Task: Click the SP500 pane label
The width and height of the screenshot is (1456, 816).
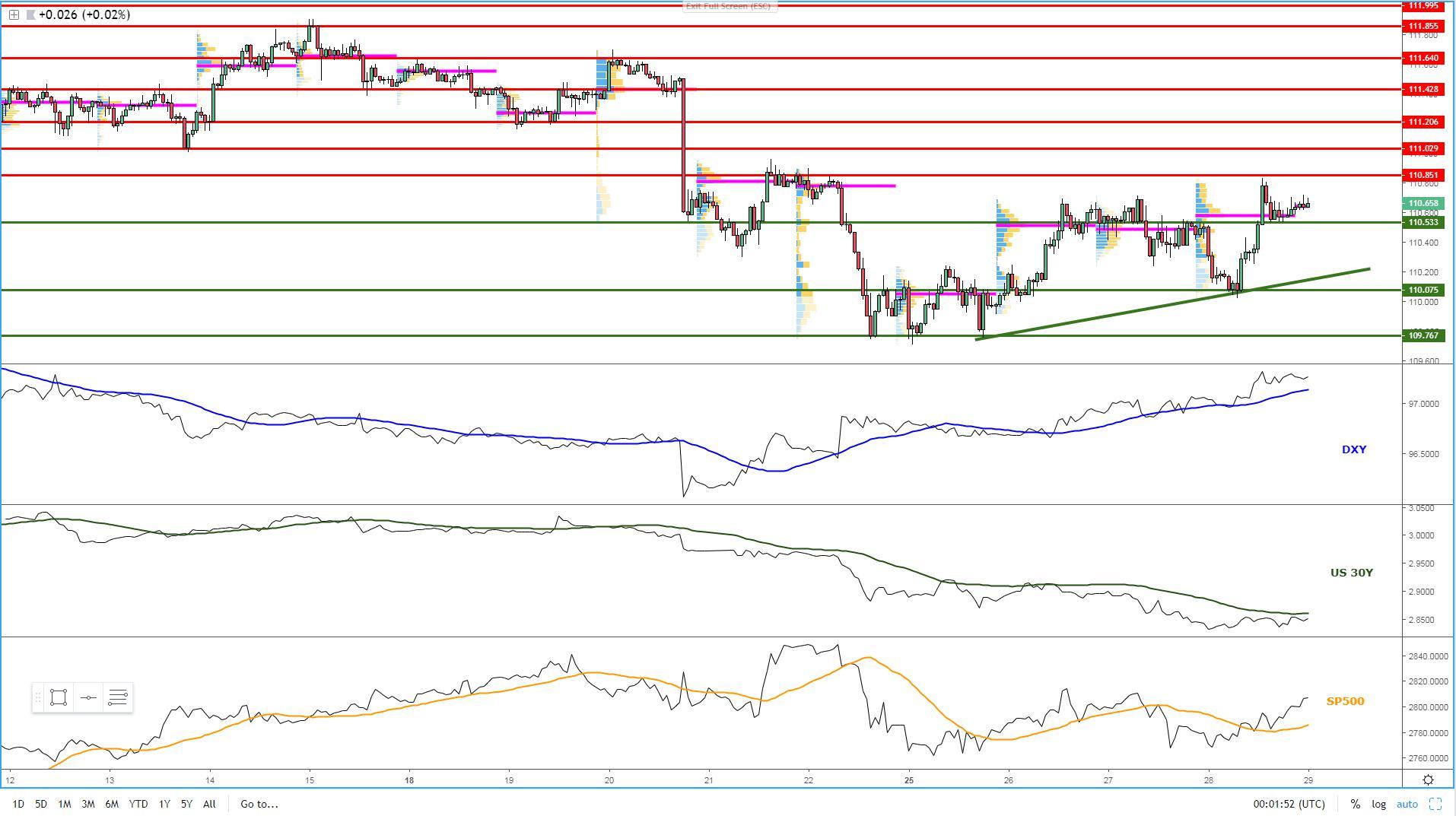Action: tap(1345, 701)
